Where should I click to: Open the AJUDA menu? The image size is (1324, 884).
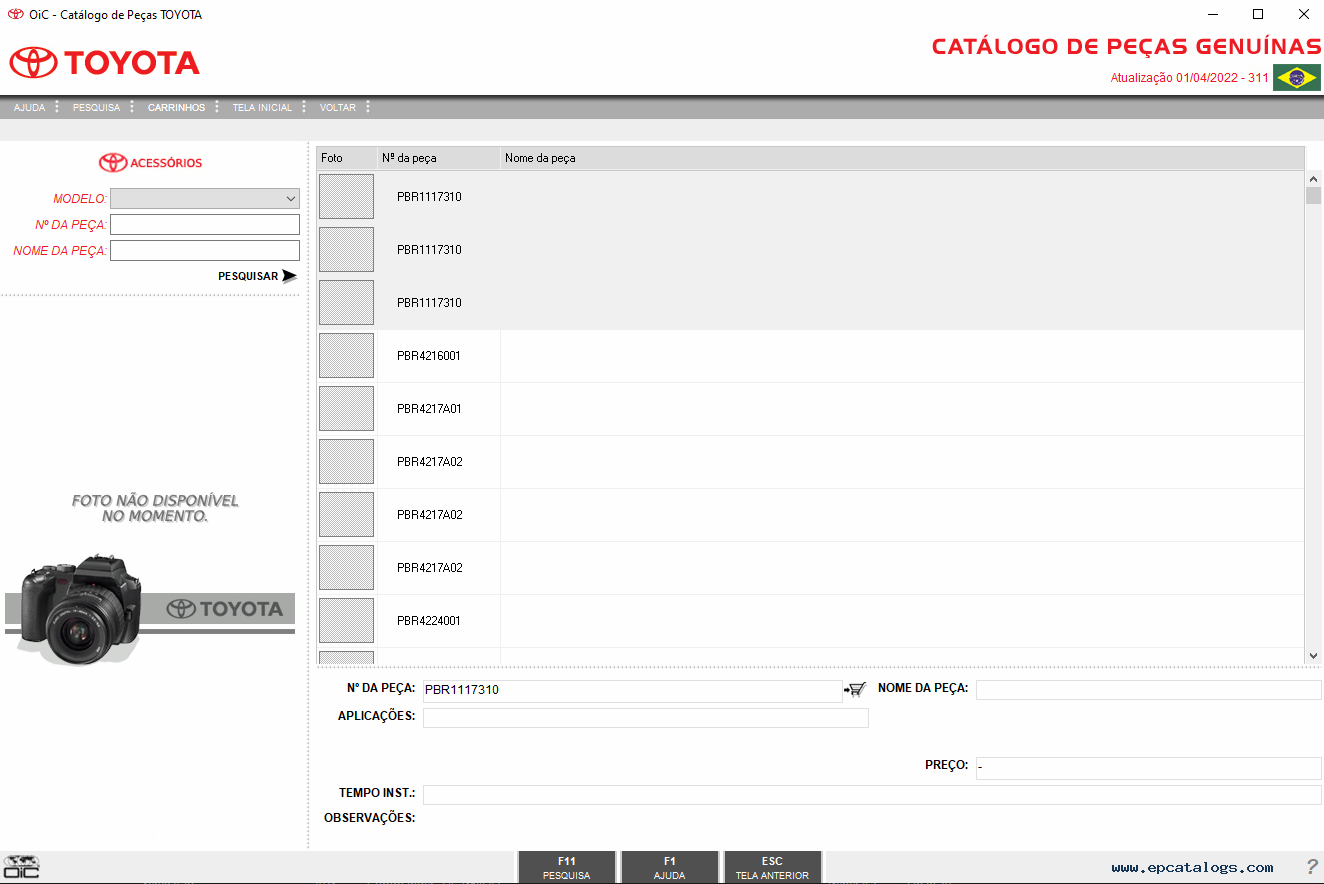click(x=29, y=108)
